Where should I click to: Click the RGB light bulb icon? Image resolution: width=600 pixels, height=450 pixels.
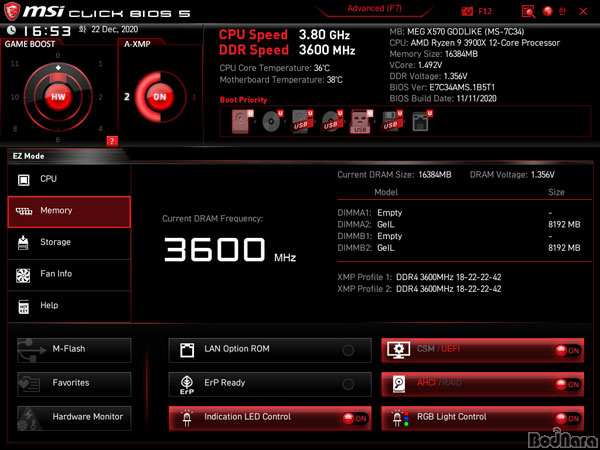401,418
